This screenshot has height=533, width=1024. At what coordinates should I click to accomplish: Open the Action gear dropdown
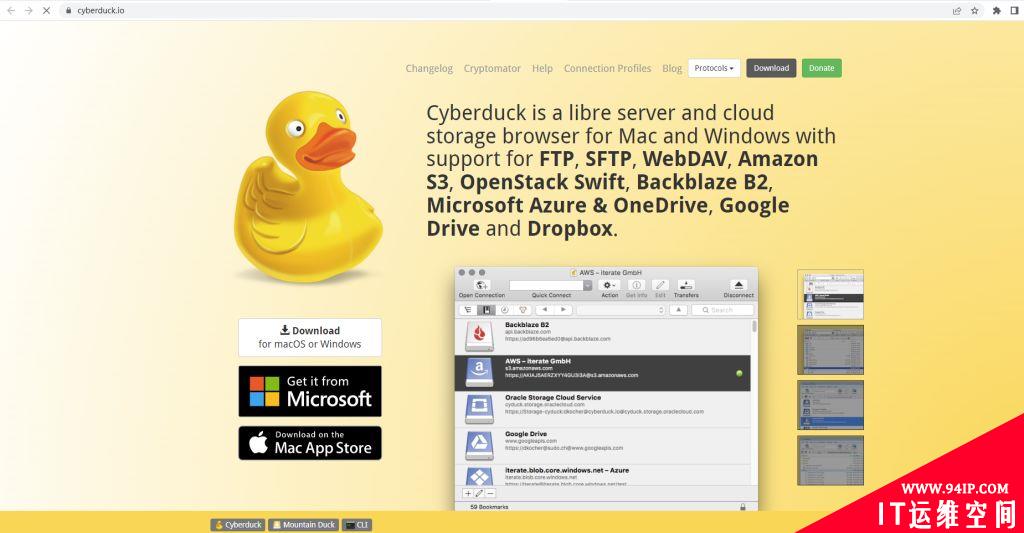(609, 285)
